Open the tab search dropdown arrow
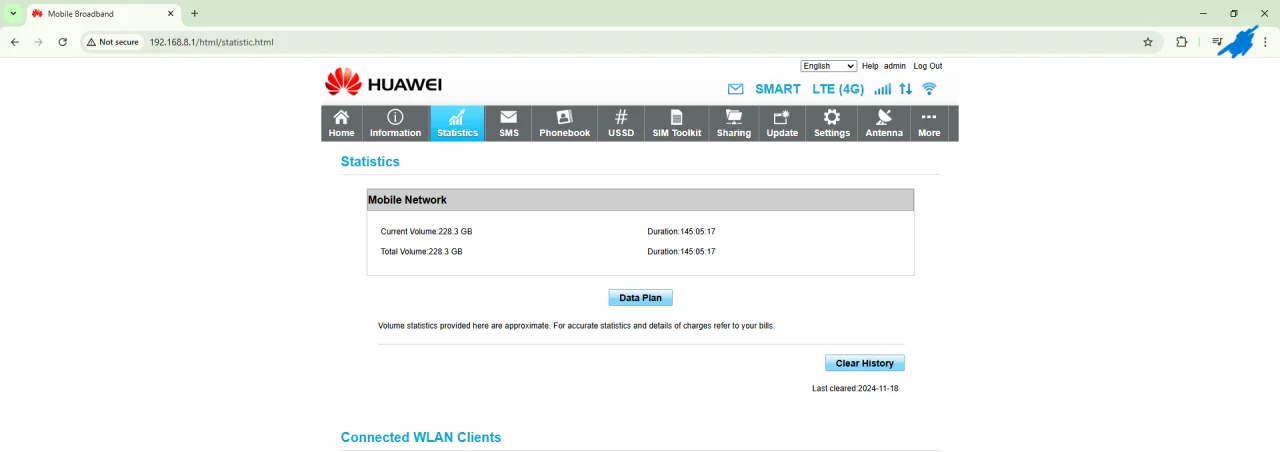 (13, 14)
